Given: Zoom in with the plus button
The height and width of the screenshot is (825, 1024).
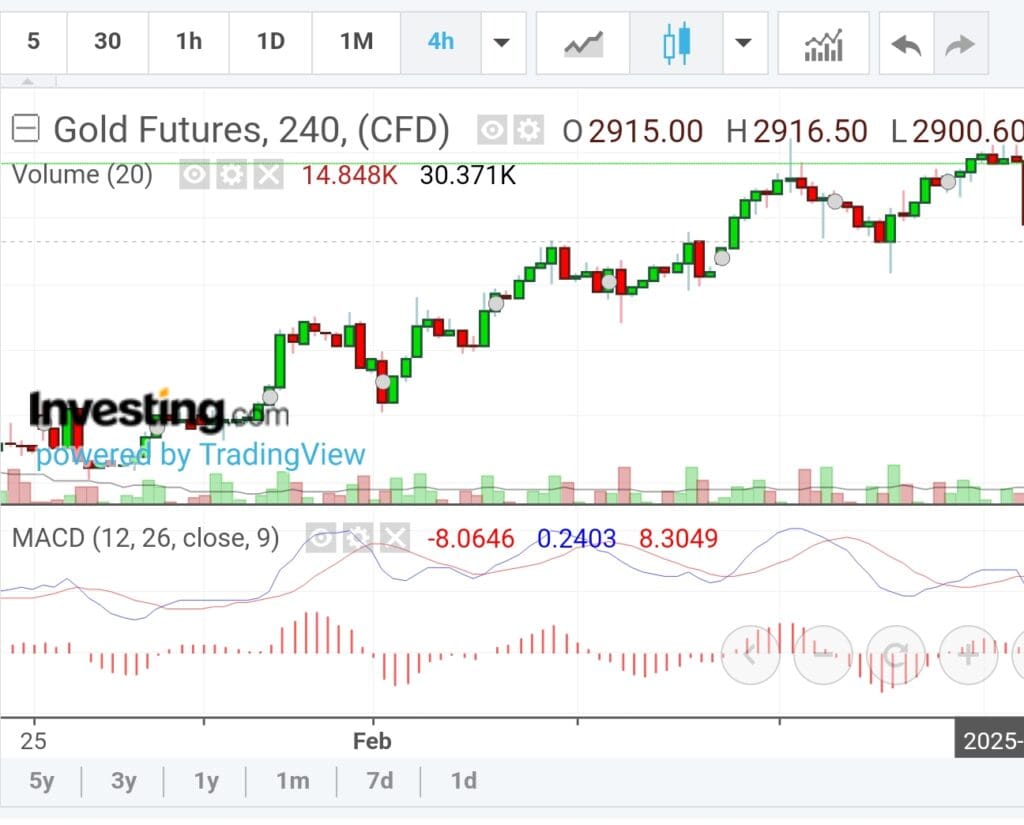Looking at the screenshot, I should coord(968,655).
